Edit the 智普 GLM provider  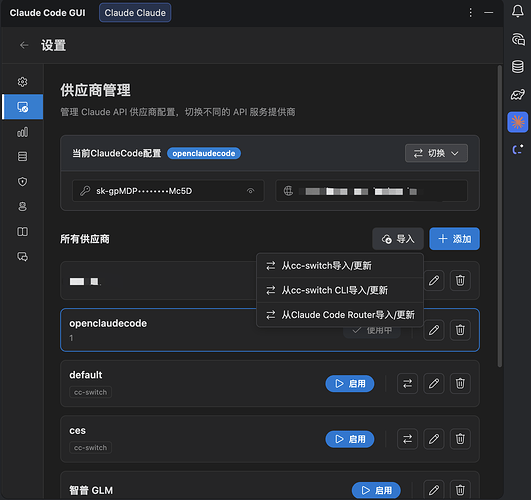pyautogui.click(x=434, y=490)
